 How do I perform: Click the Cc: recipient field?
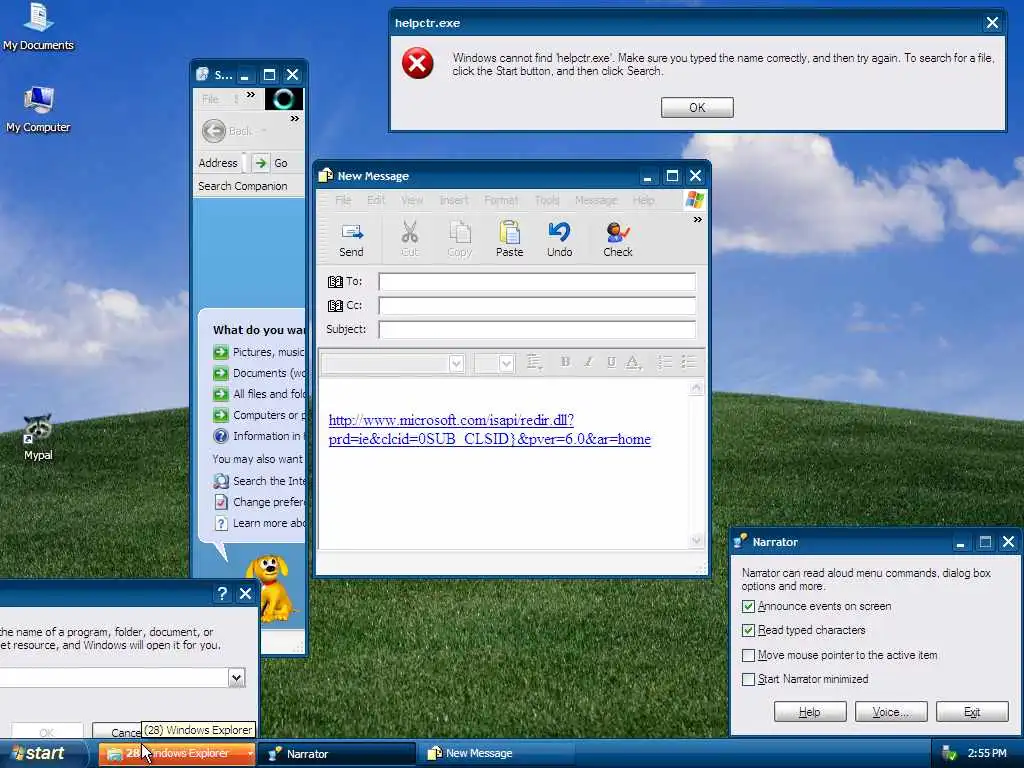tap(537, 306)
